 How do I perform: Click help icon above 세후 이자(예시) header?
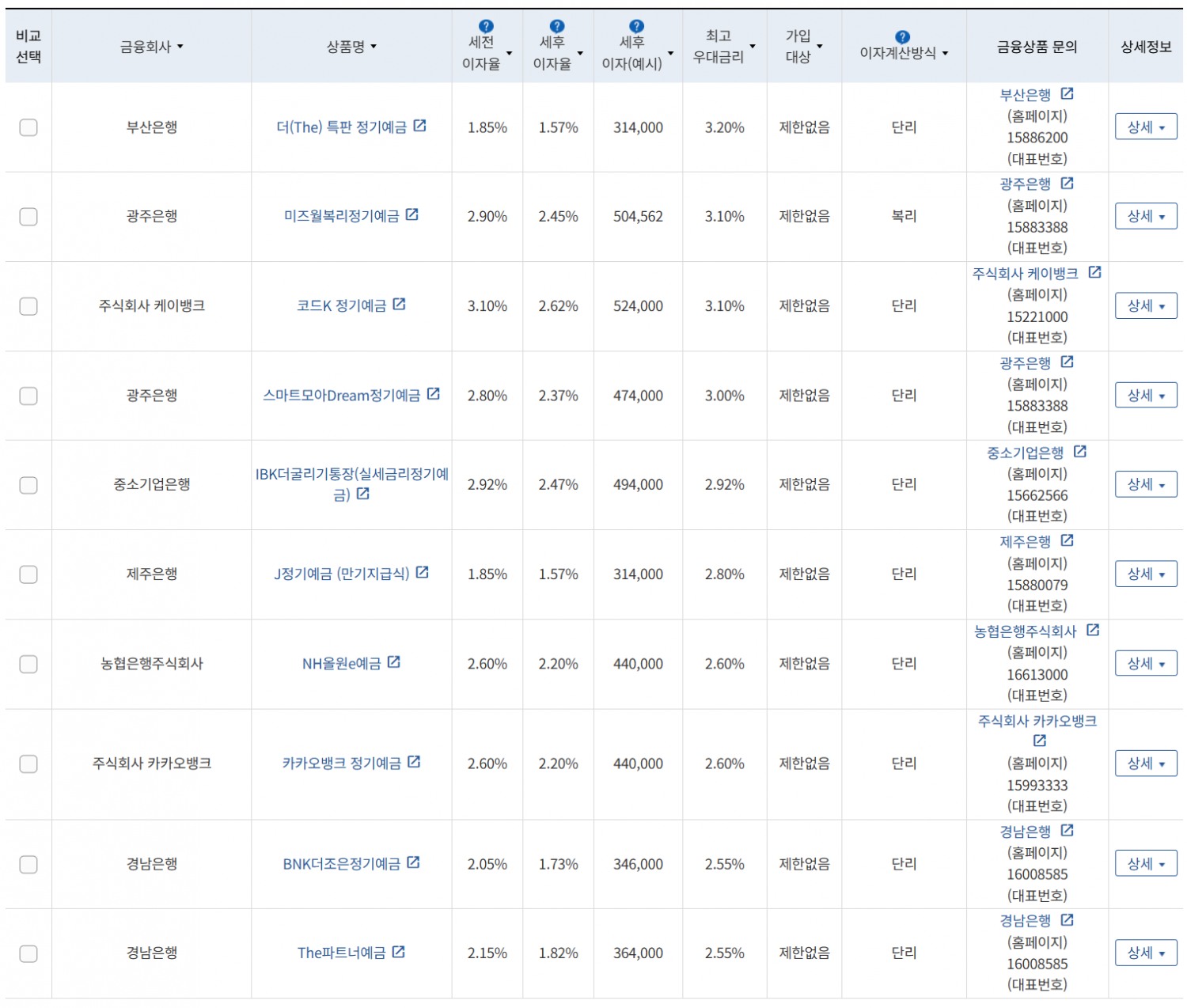coord(636,27)
